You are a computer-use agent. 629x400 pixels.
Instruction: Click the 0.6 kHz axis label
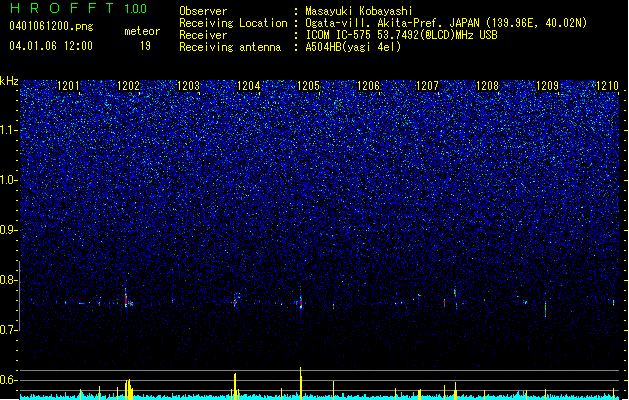point(9,380)
